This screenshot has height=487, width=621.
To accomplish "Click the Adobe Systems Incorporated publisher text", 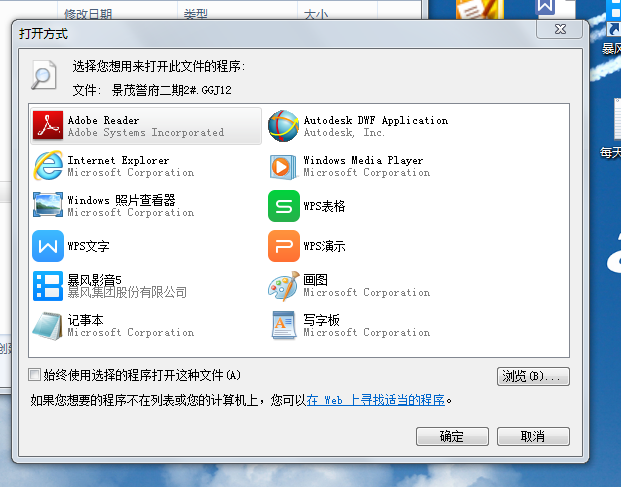I will point(146,132).
